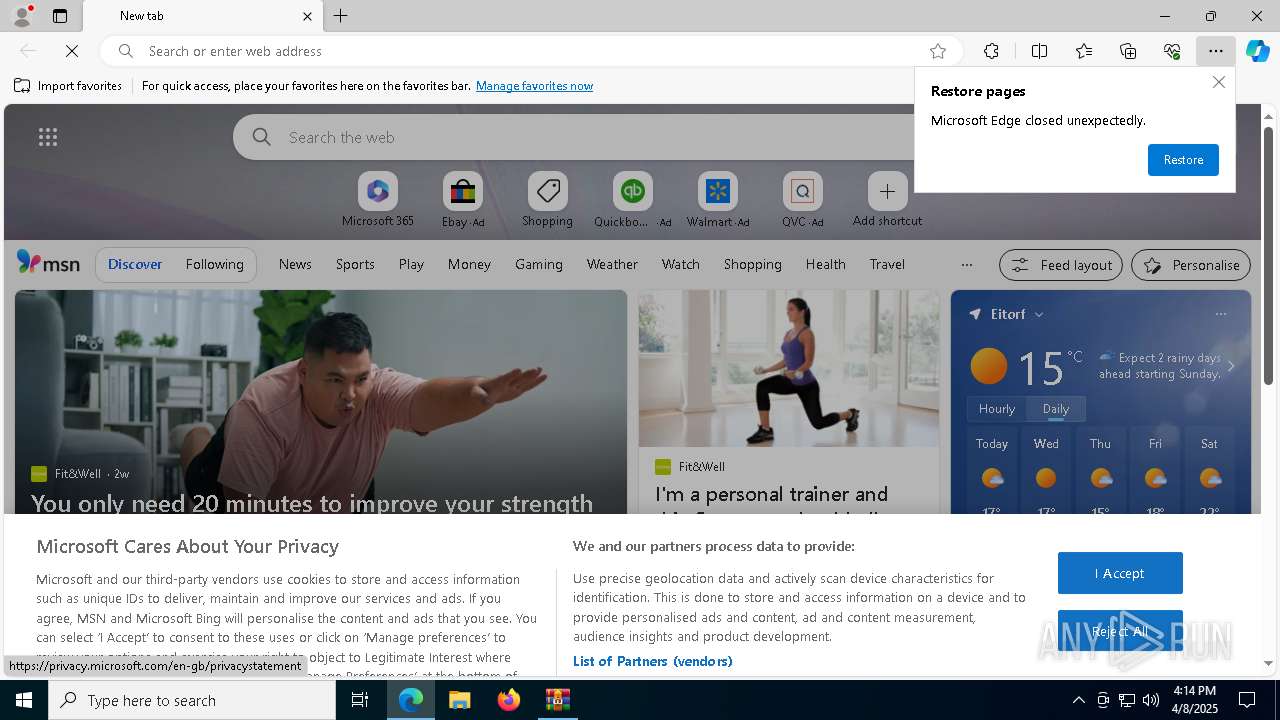Open the Watch section
The image size is (1280, 720).
click(x=681, y=264)
